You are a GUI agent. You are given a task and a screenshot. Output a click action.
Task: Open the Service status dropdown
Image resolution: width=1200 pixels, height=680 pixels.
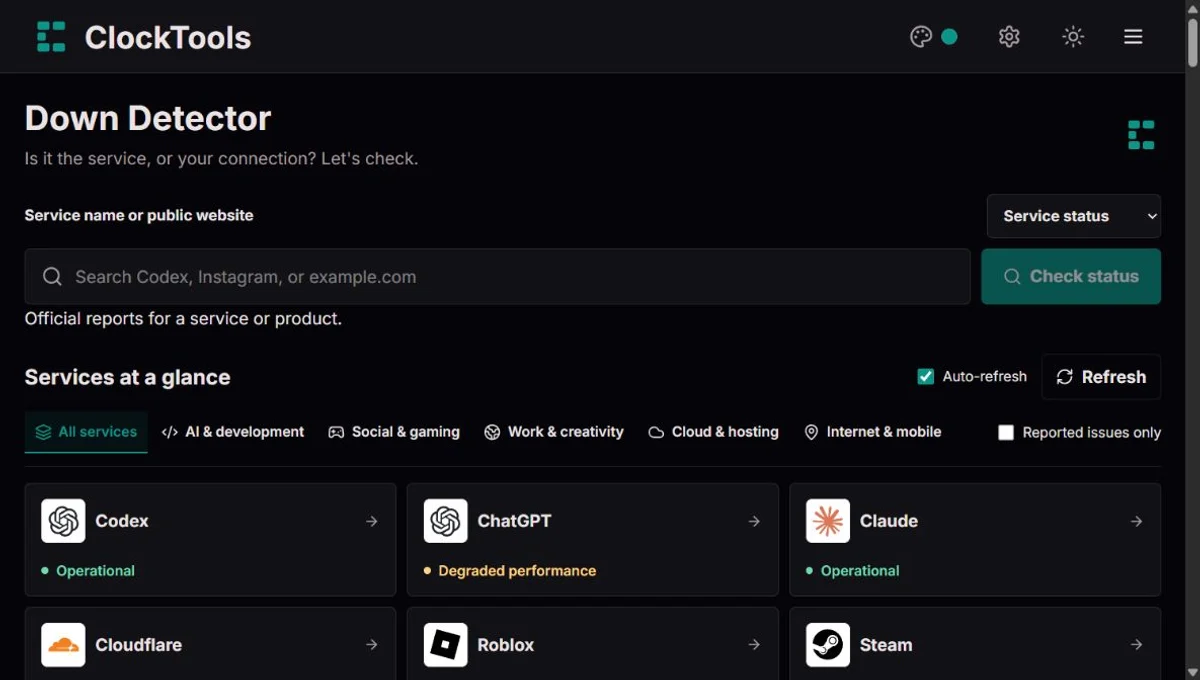[1074, 216]
